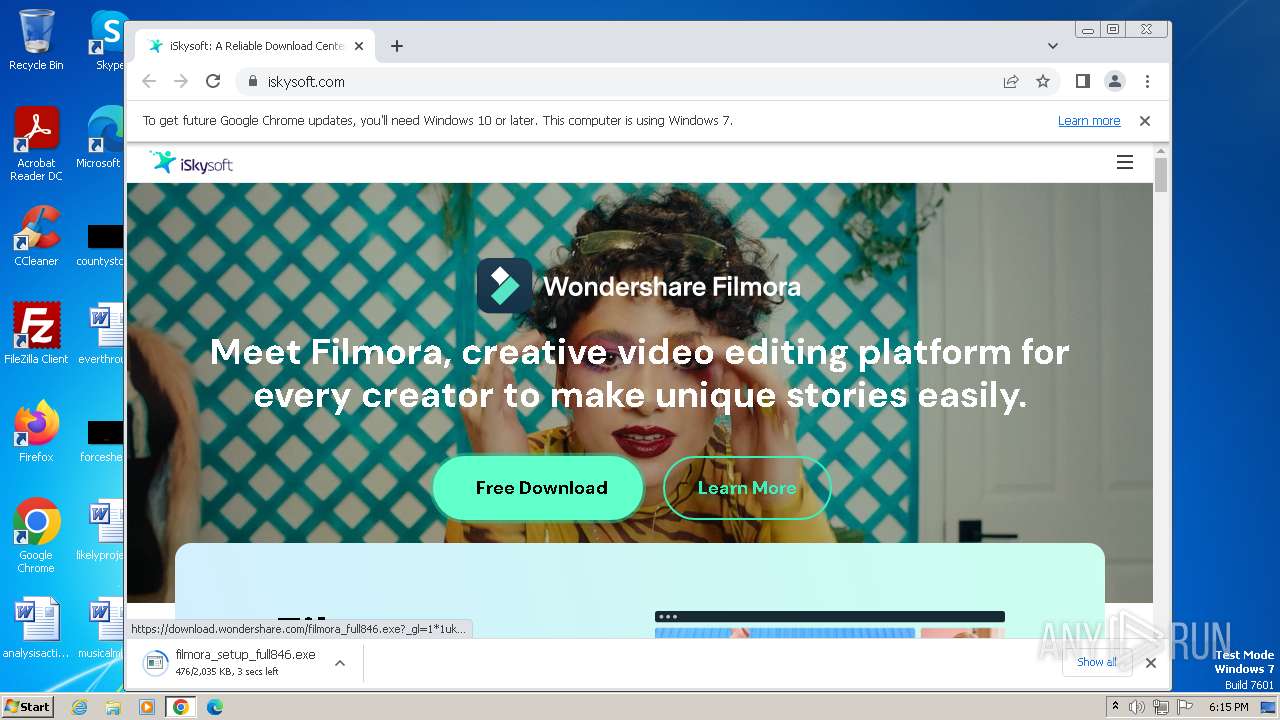Launch Internet Explorer from taskbar
The width and height of the screenshot is (1280, 720).
tap(79, 707)
